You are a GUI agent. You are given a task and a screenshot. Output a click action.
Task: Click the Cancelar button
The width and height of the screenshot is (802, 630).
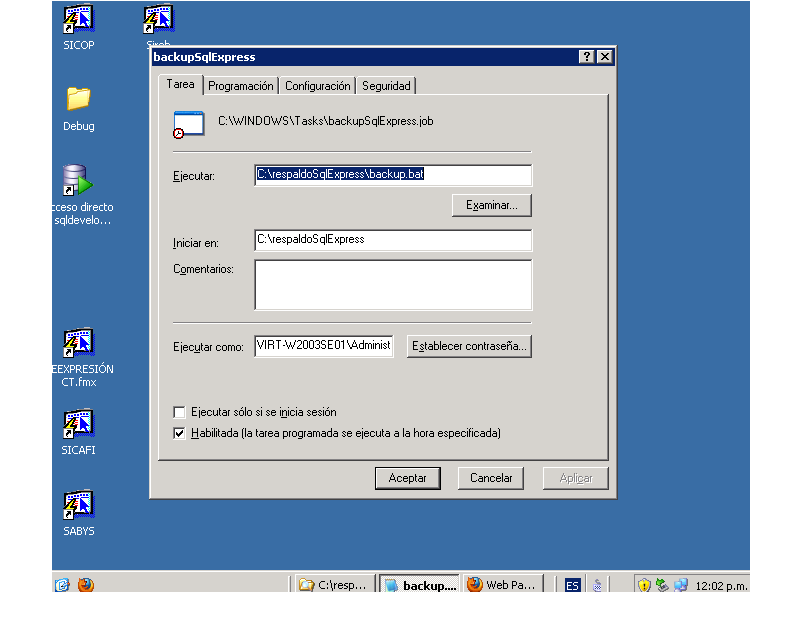coord(491,478)
